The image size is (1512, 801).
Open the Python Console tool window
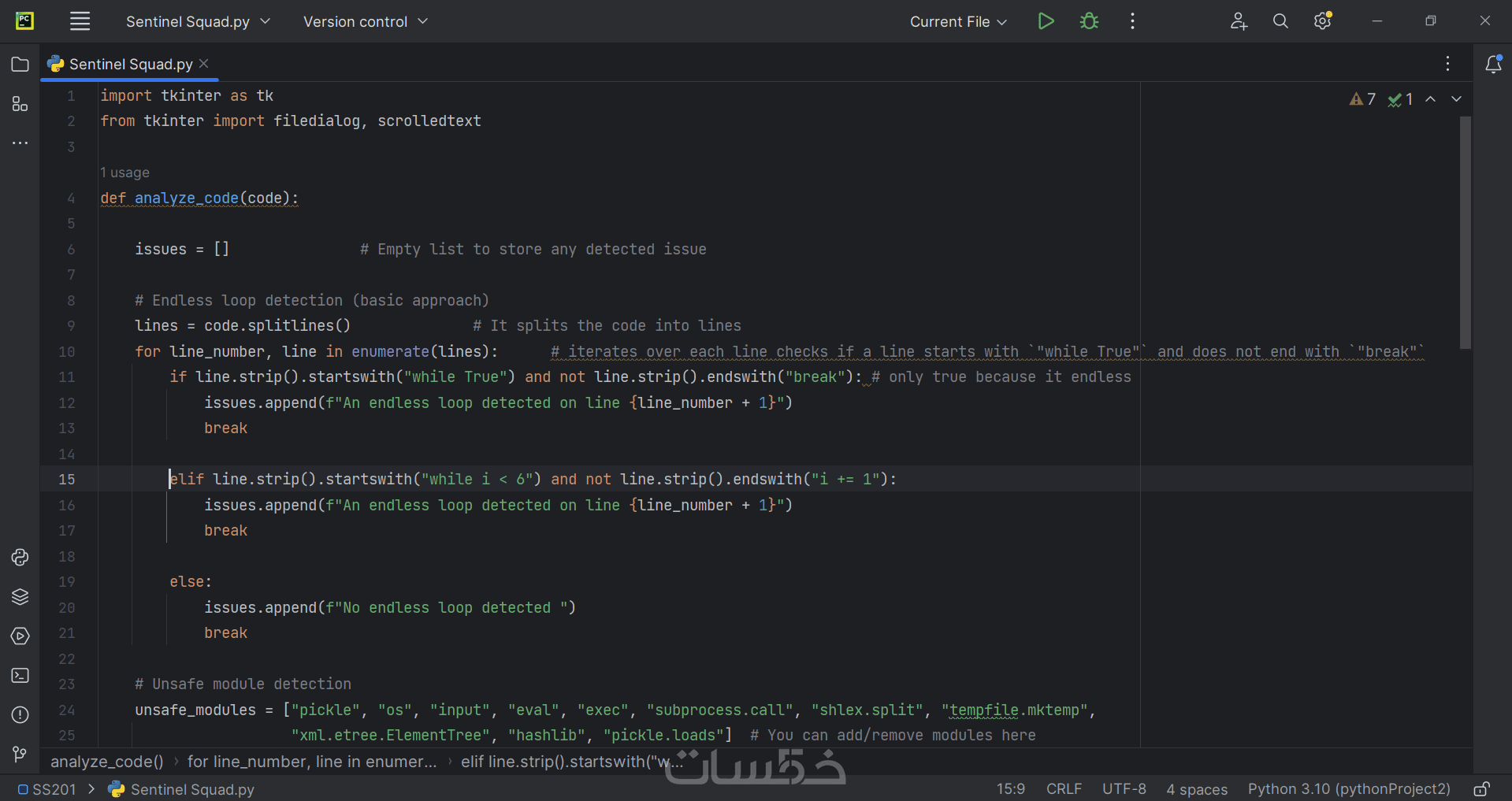(x=20, y=558)
